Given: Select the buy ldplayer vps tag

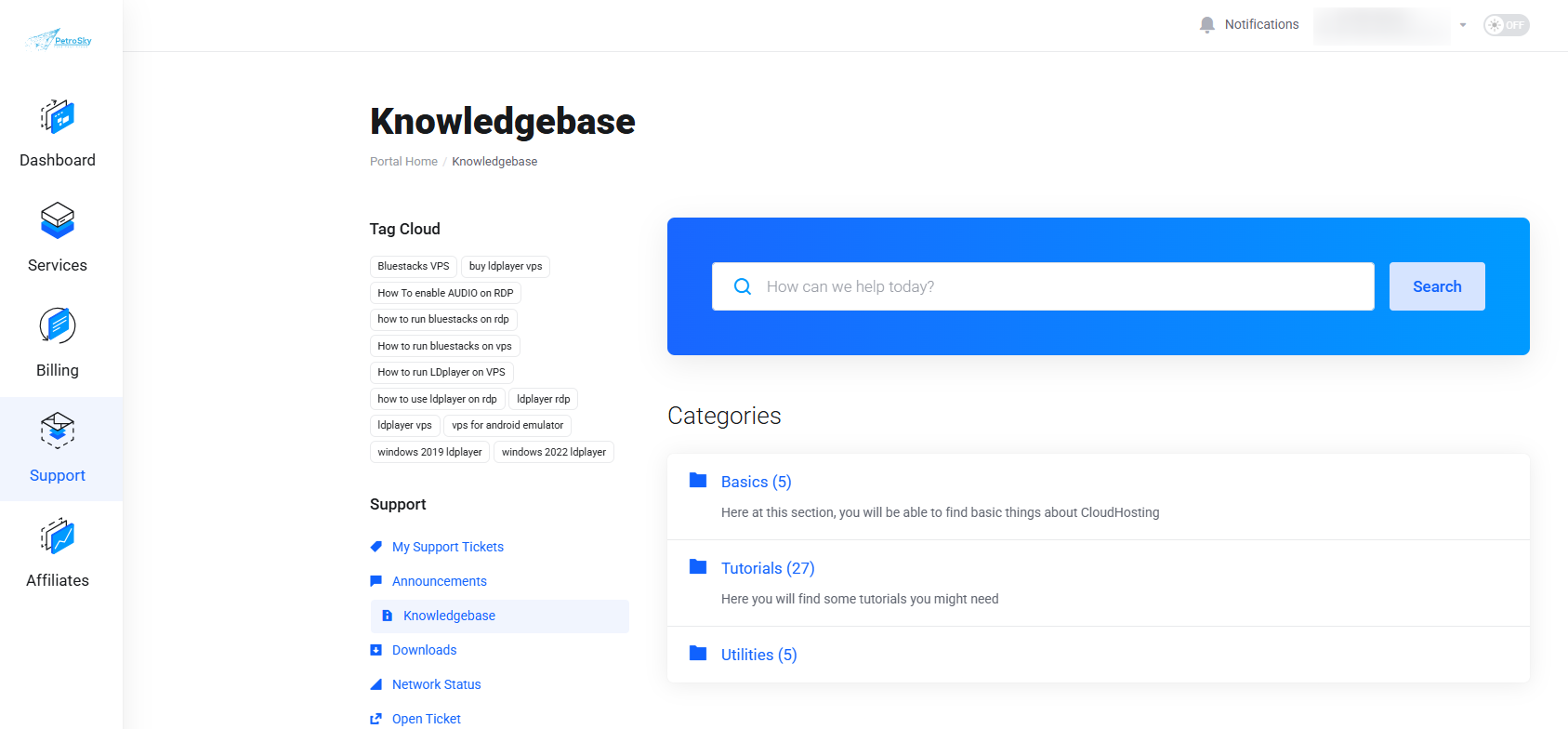Looking at the screenshot, I should [506, 266].
